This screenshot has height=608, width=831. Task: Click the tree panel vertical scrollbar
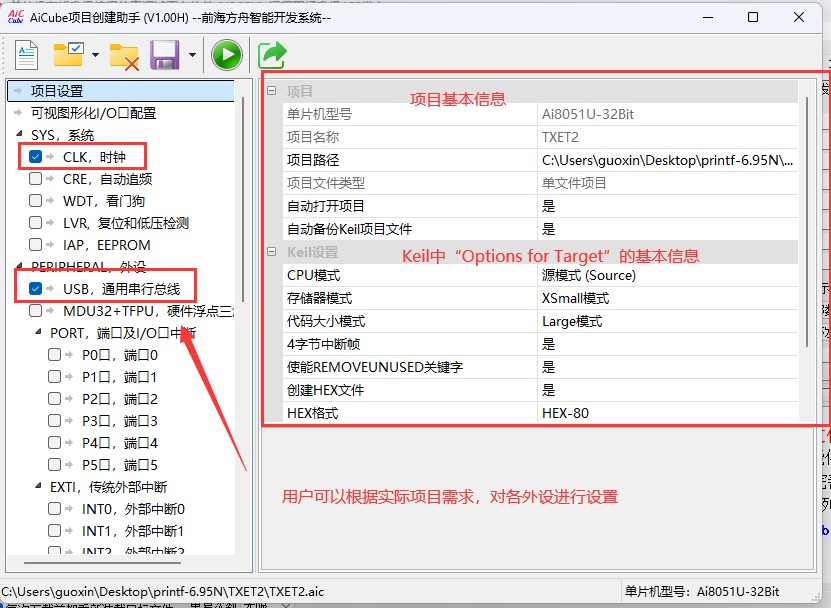(243, 199)
